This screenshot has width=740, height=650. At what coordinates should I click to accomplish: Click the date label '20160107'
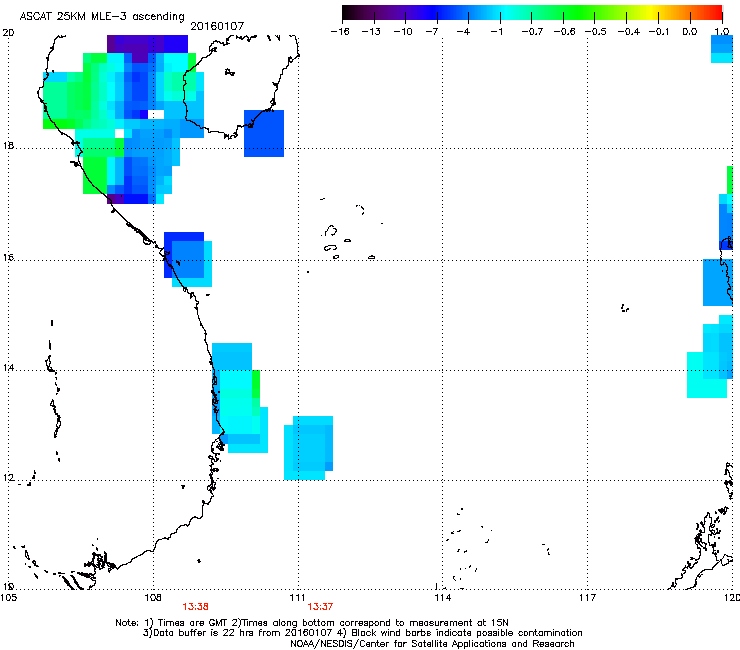217,26
